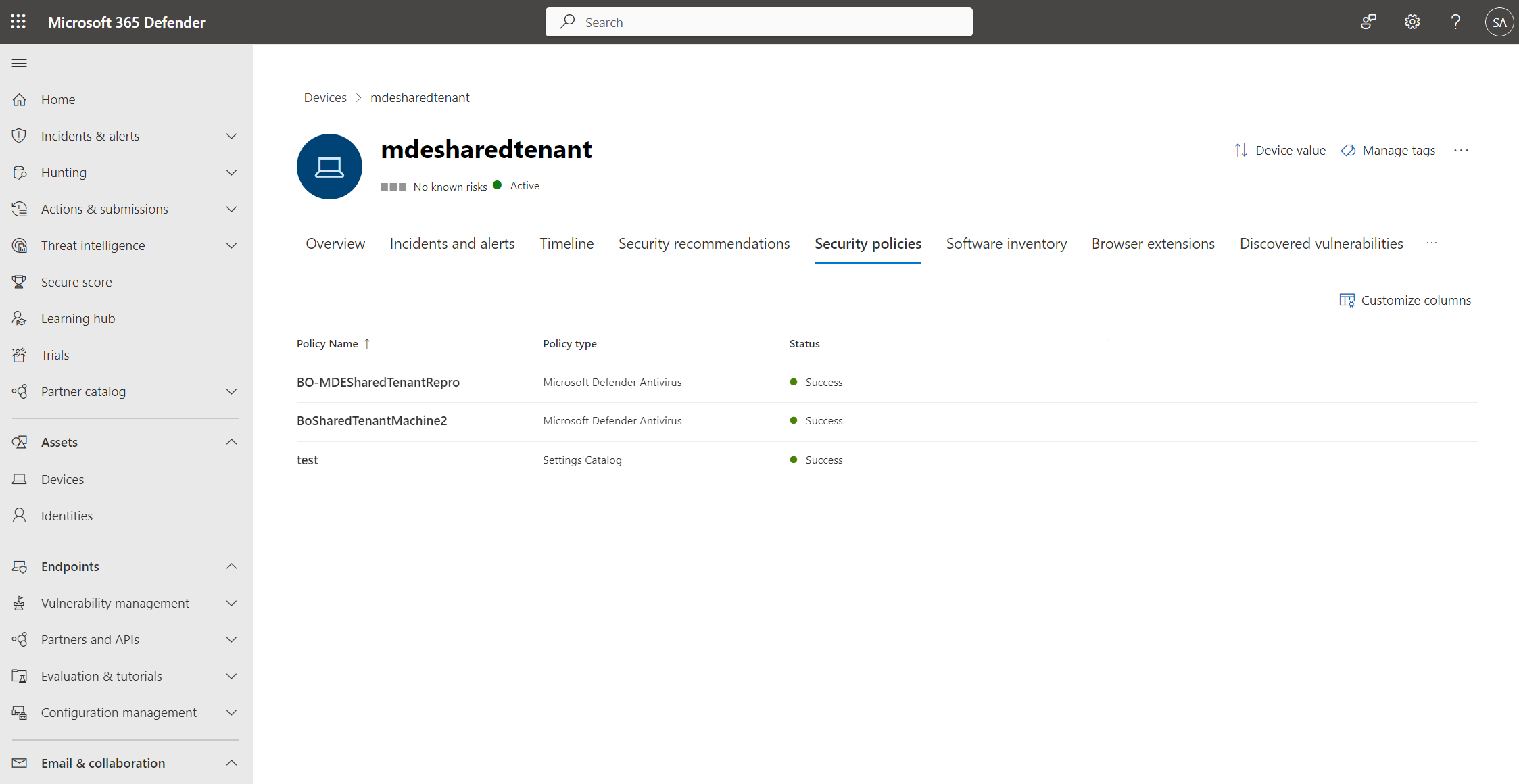The width and height of the screenshot is (1519, 784).
Task: Toggle the Assets section collapse
Action: (230, 441)
